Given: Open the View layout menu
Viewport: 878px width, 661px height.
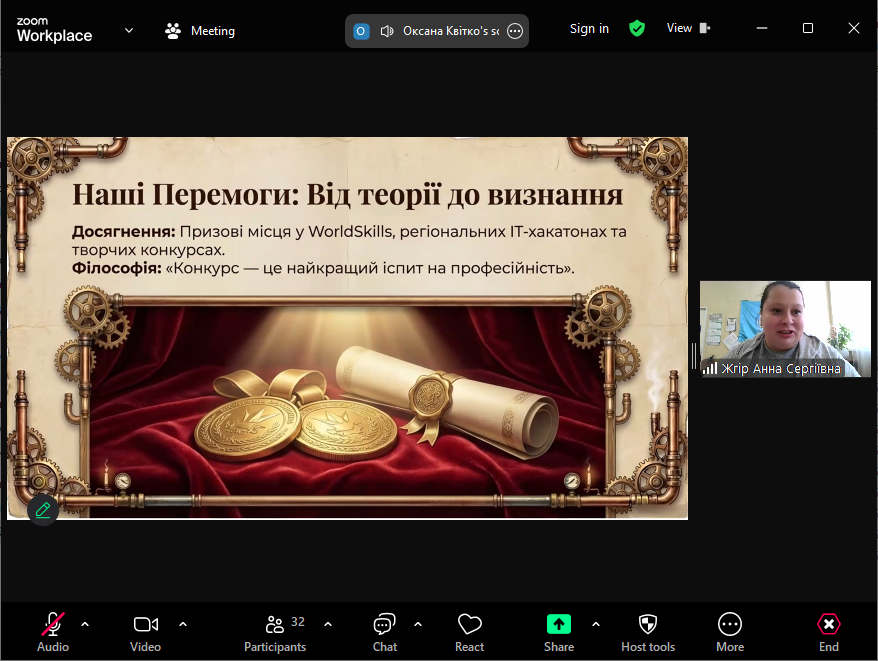Looking at the screenshot, I should tap(688, 29).
